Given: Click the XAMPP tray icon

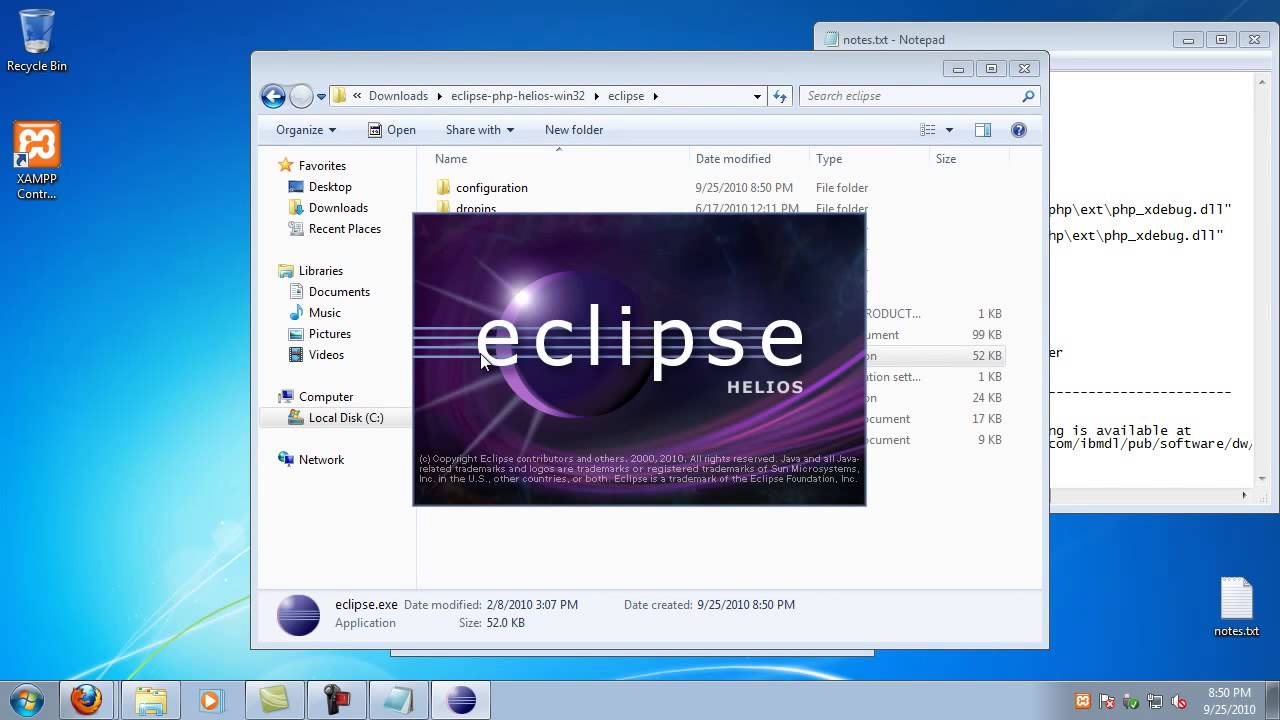Looking at the screenshot, I should [x=1083, y=701].
